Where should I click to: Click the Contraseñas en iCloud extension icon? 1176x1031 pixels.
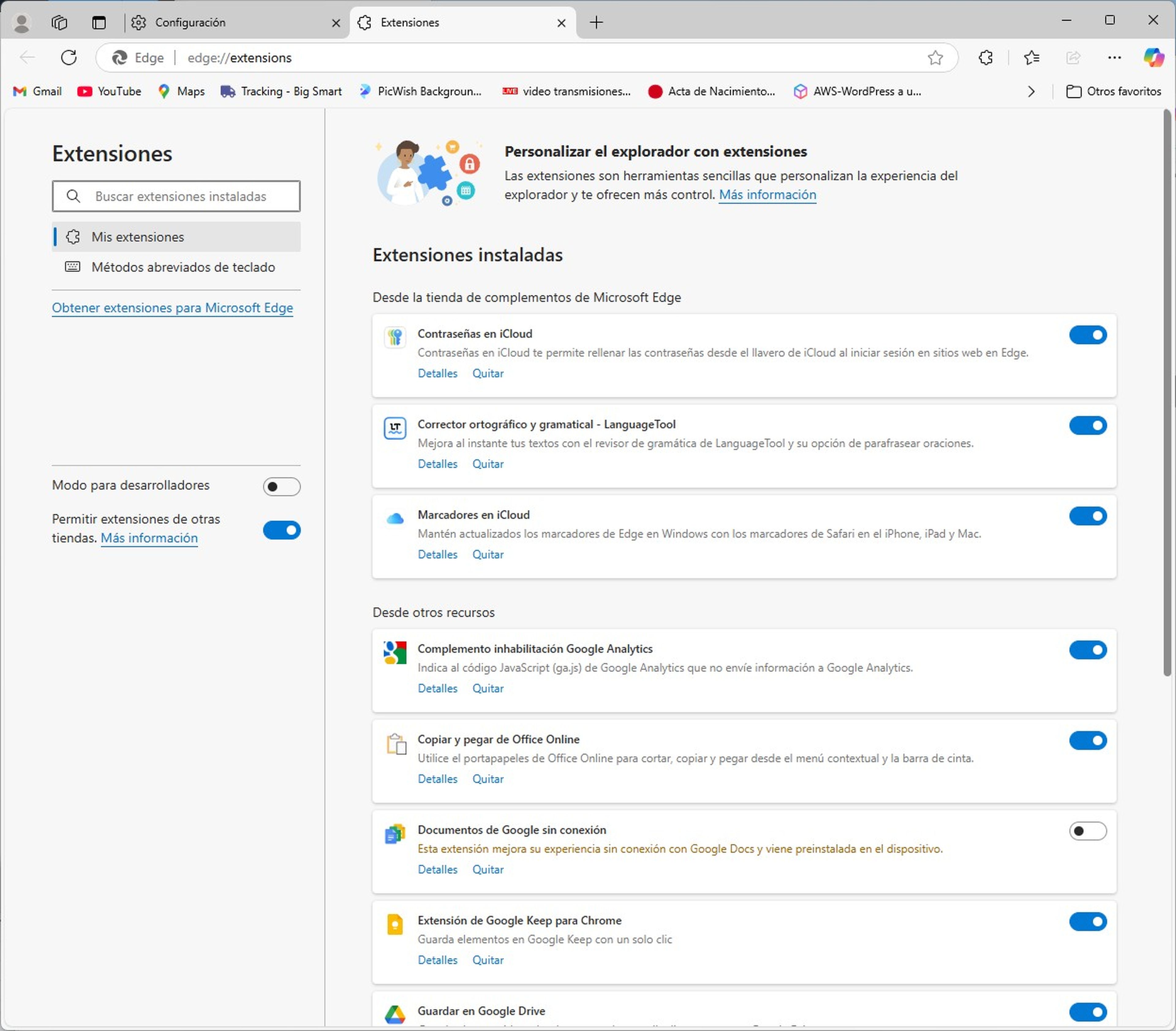coord(395,337)
